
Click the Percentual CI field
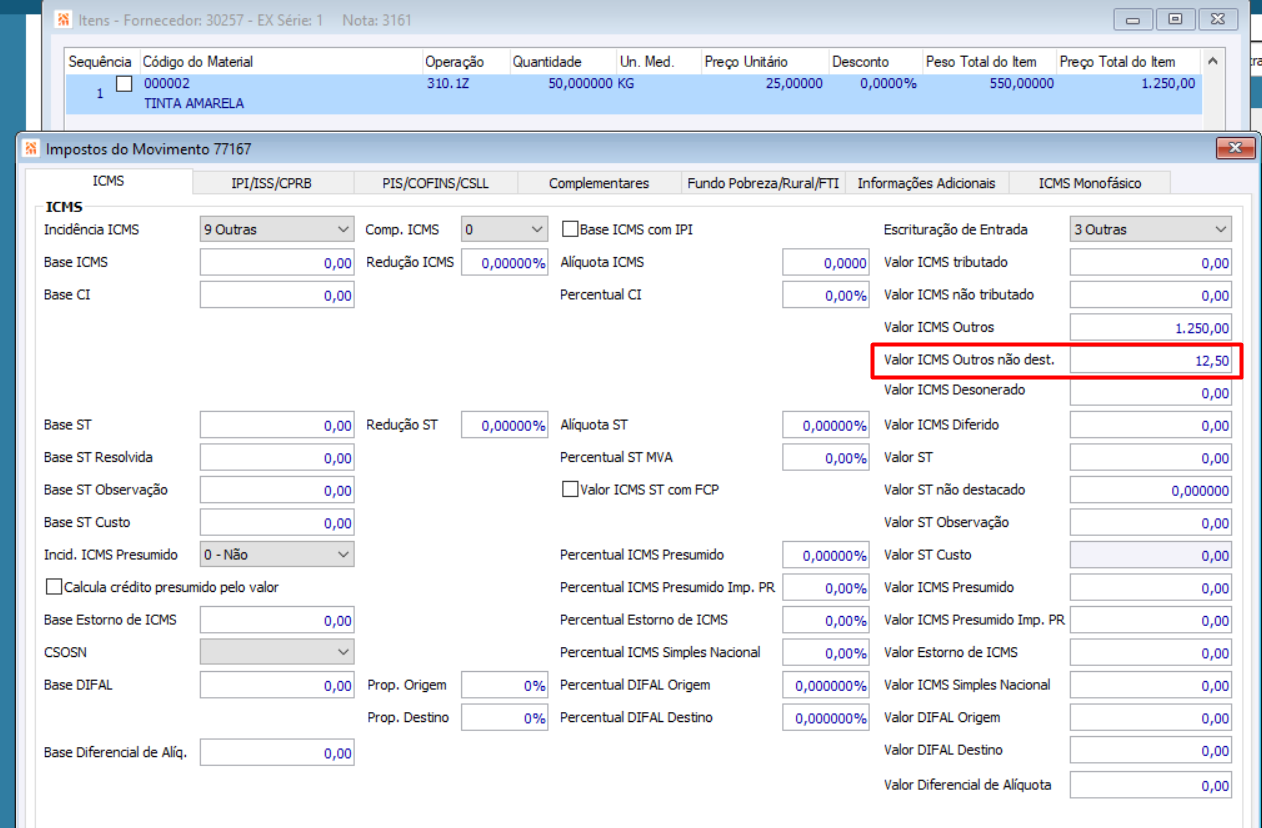(825, 295)
